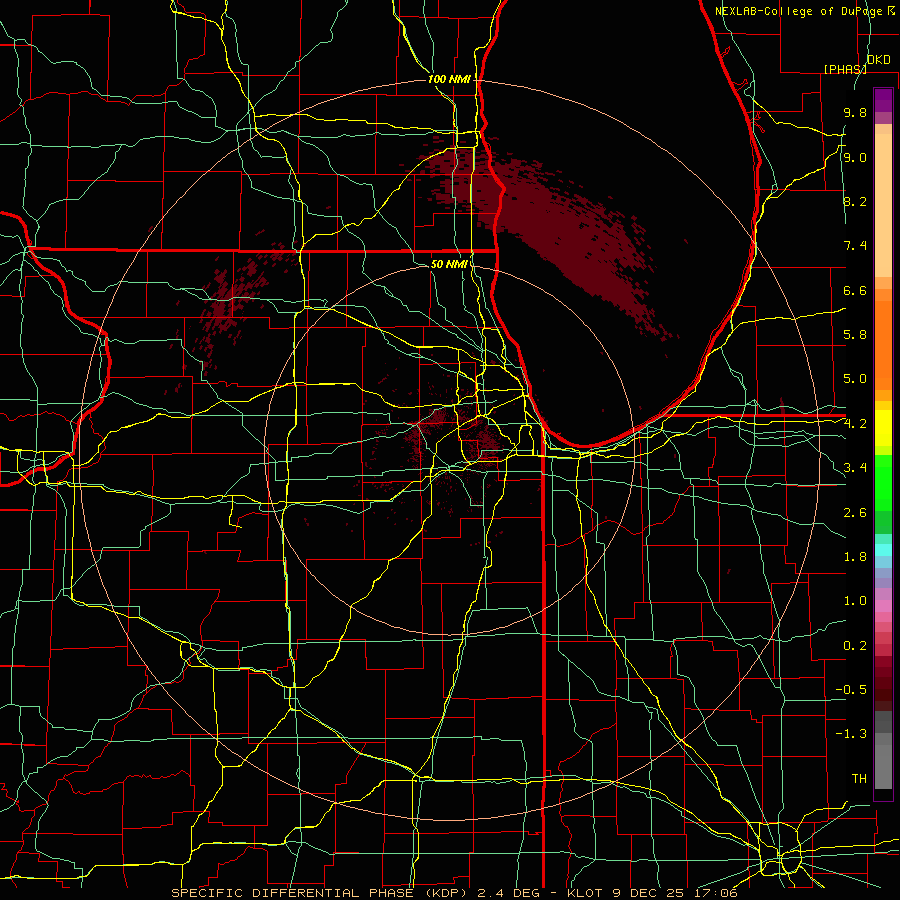This screenshot has height=900, width=900.
Task: Click the logo glyph after the DuPage text
Action: coord(891,10)
